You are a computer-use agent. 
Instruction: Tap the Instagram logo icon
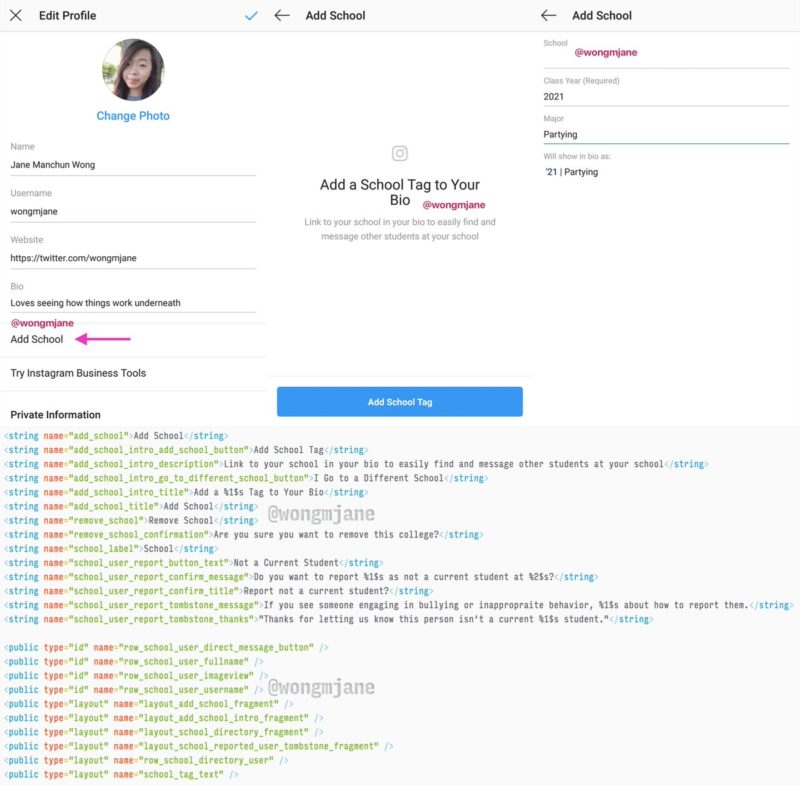click(399, 153)
